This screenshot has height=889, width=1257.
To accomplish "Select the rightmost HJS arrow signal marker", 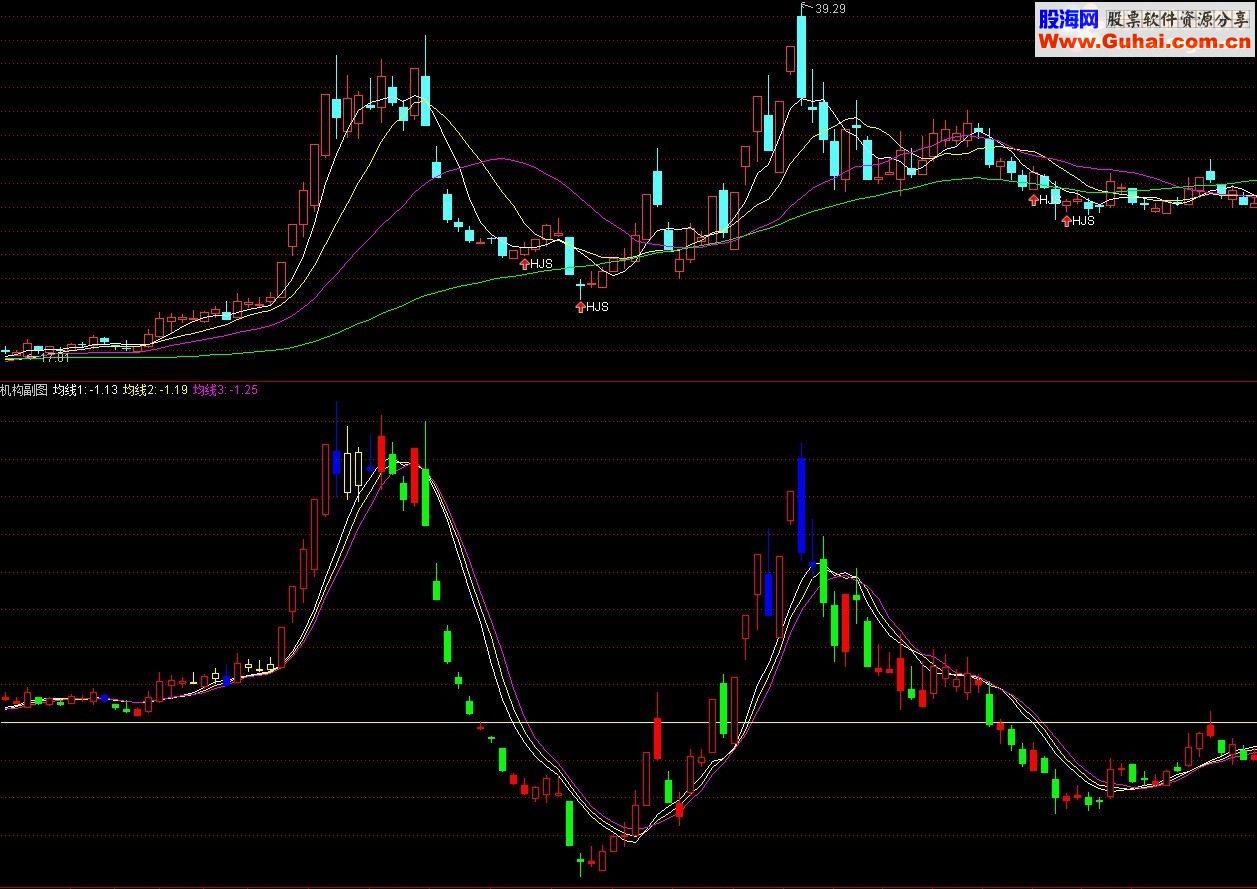I will 1066,221.
